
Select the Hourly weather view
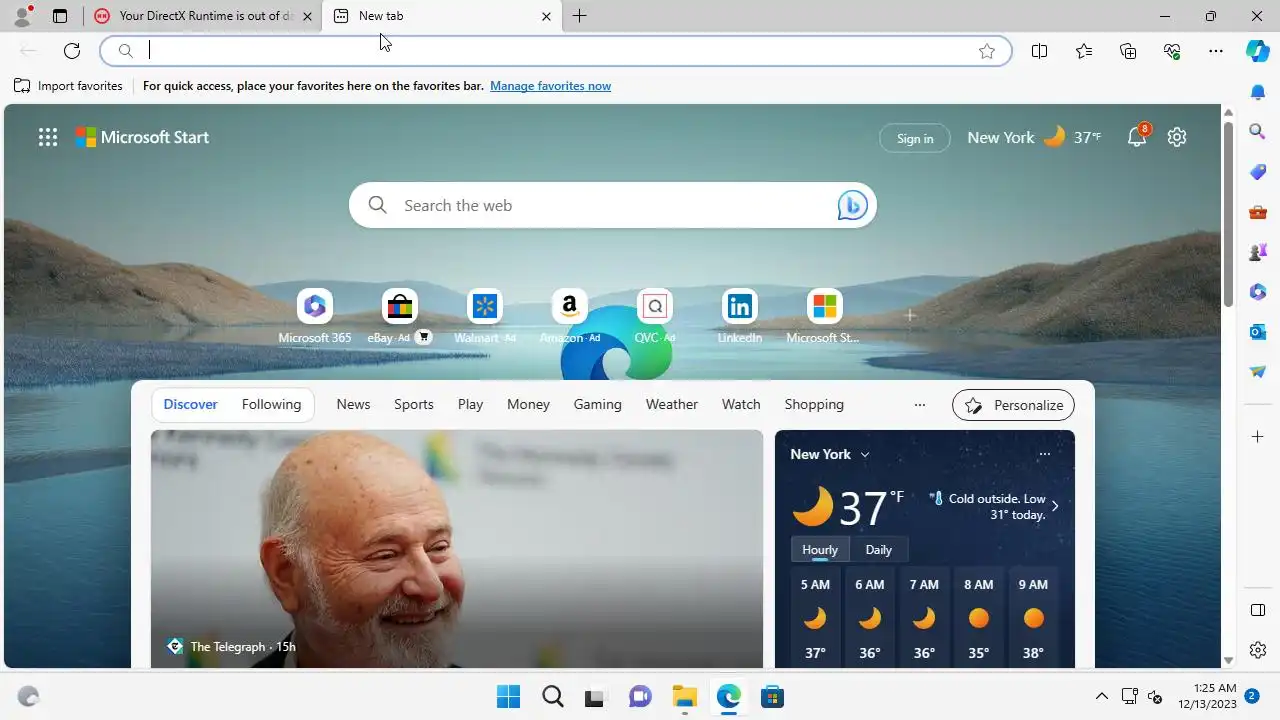click(x=820, y=550)
